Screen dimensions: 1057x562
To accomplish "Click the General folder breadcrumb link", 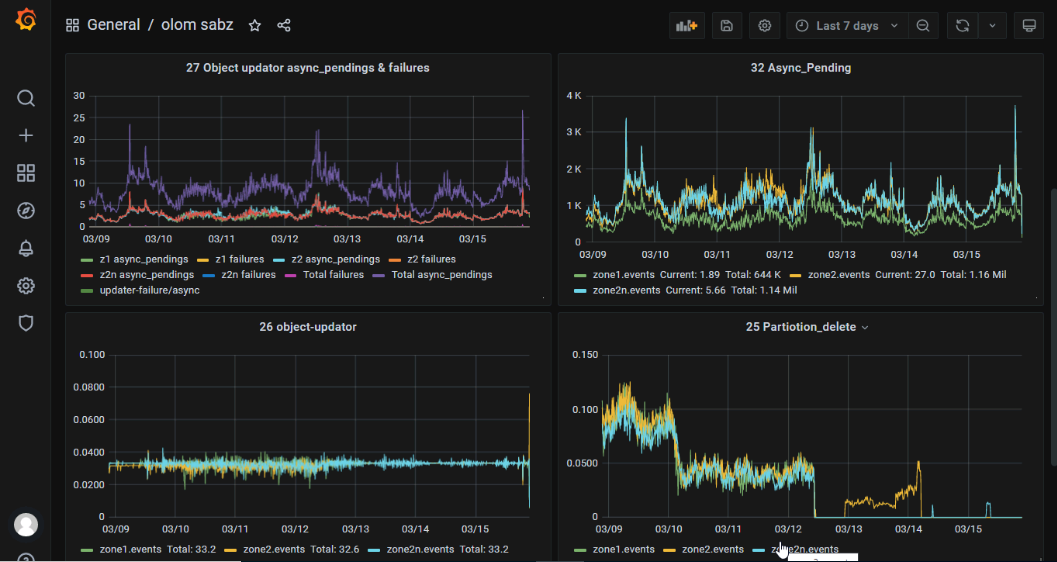I will pos(113,25).
